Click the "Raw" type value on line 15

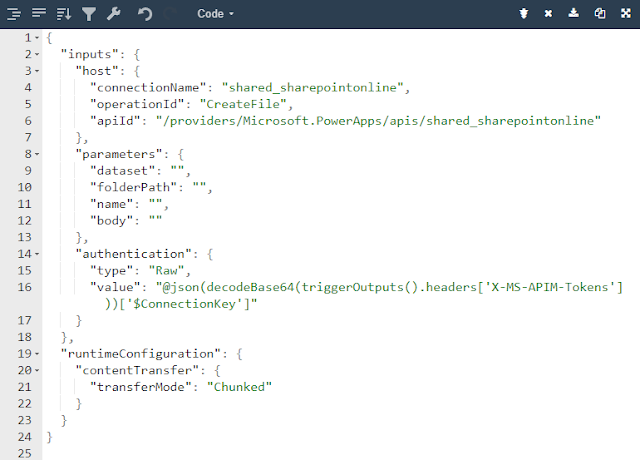point(167,271)
